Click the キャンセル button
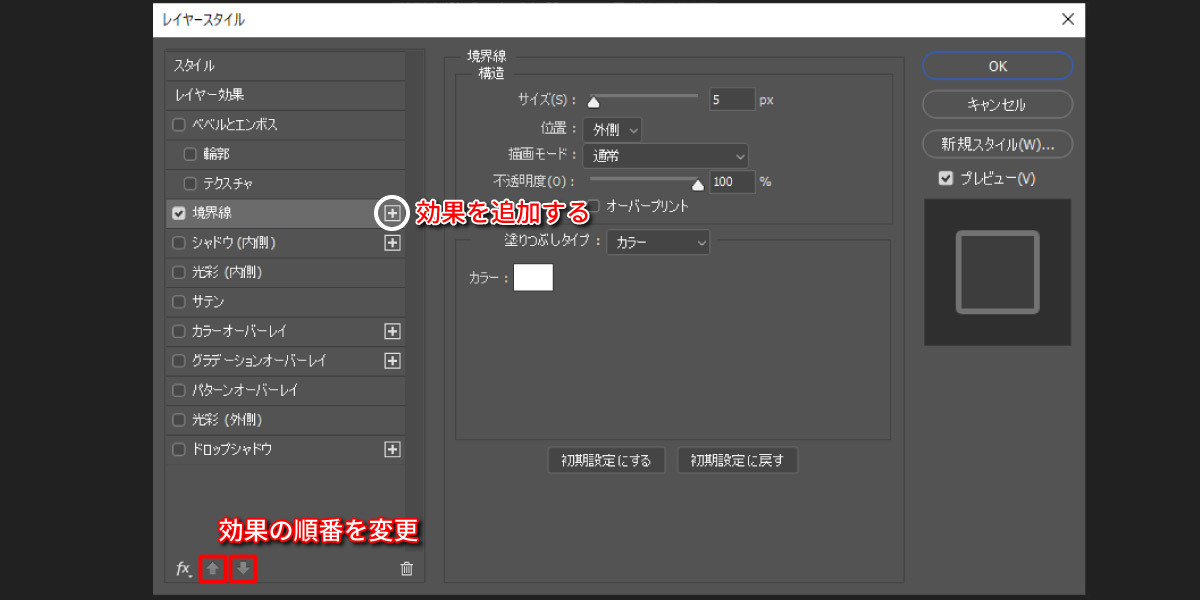 click(x=997, y=104)
